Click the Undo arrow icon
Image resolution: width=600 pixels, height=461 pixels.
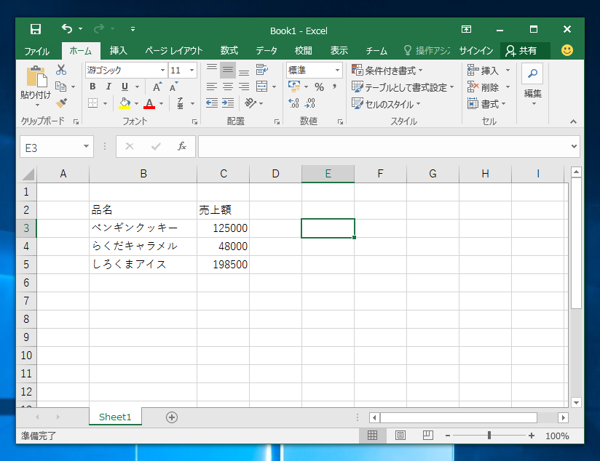(67, 29)
